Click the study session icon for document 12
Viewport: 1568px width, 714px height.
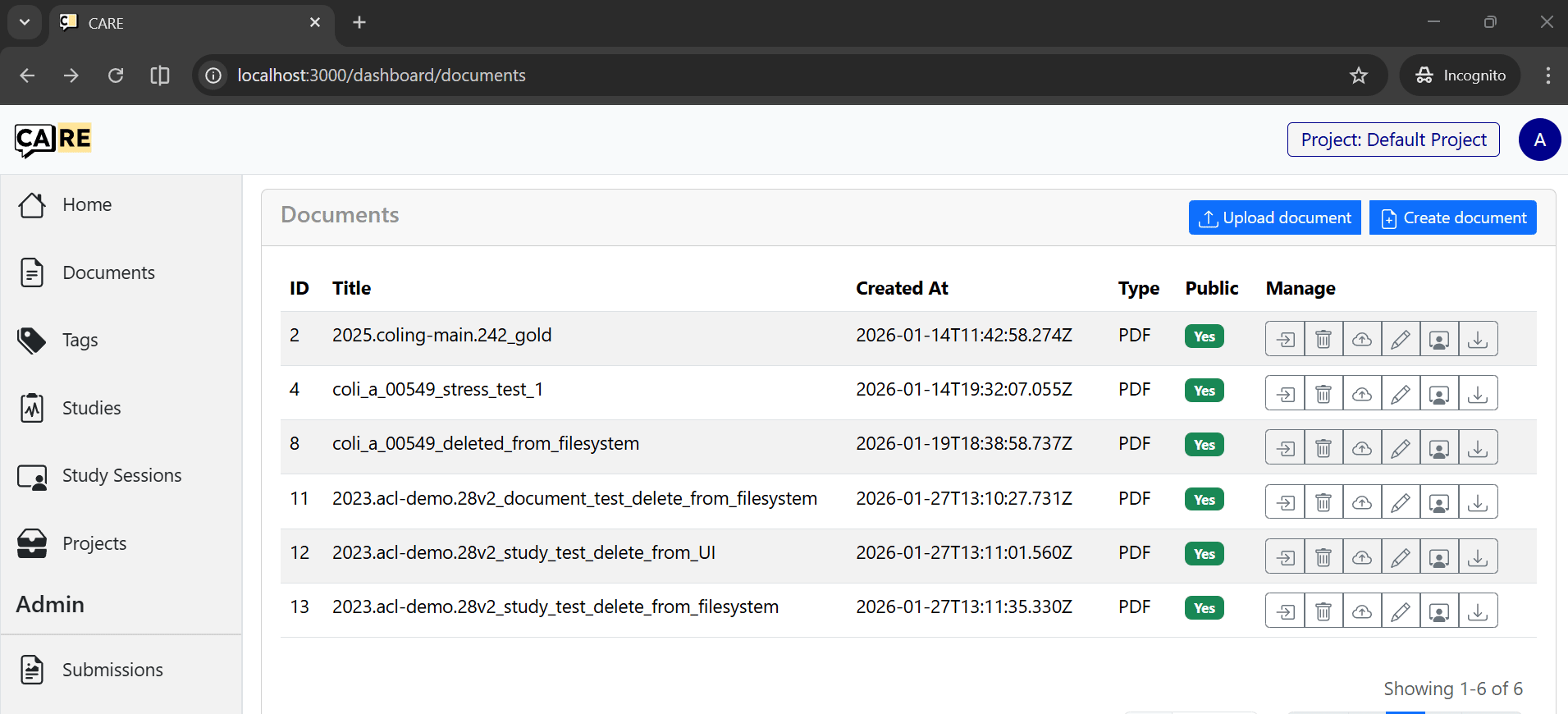coord(1439,556)
